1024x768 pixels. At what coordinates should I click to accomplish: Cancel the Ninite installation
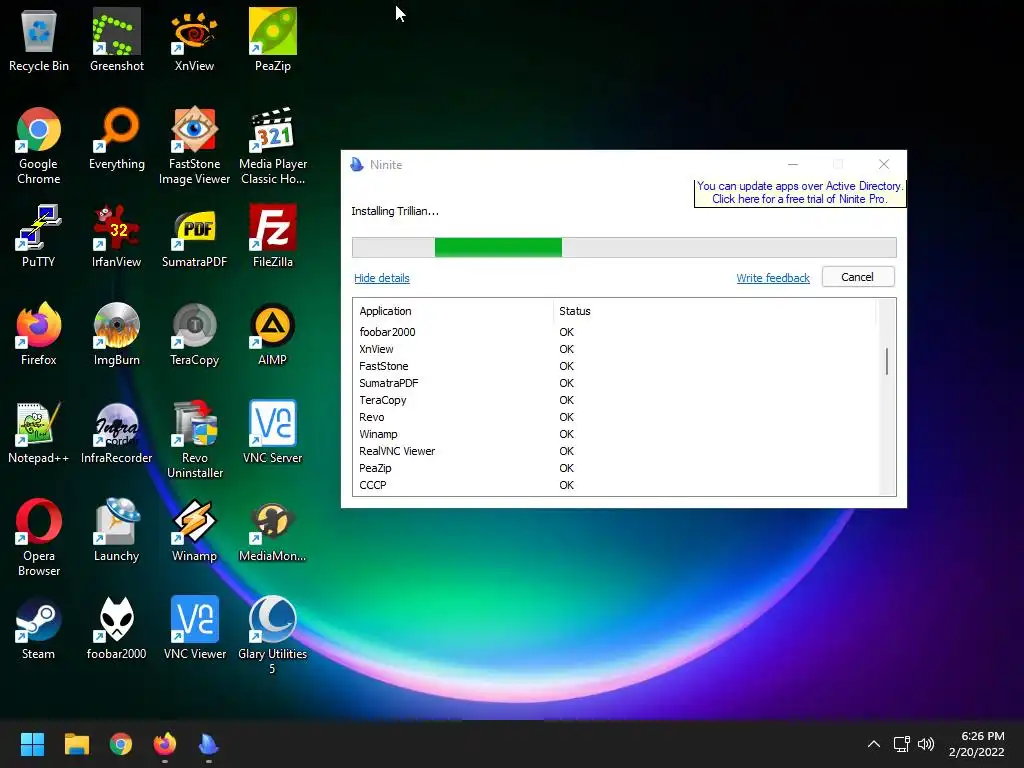pos(857,277)
